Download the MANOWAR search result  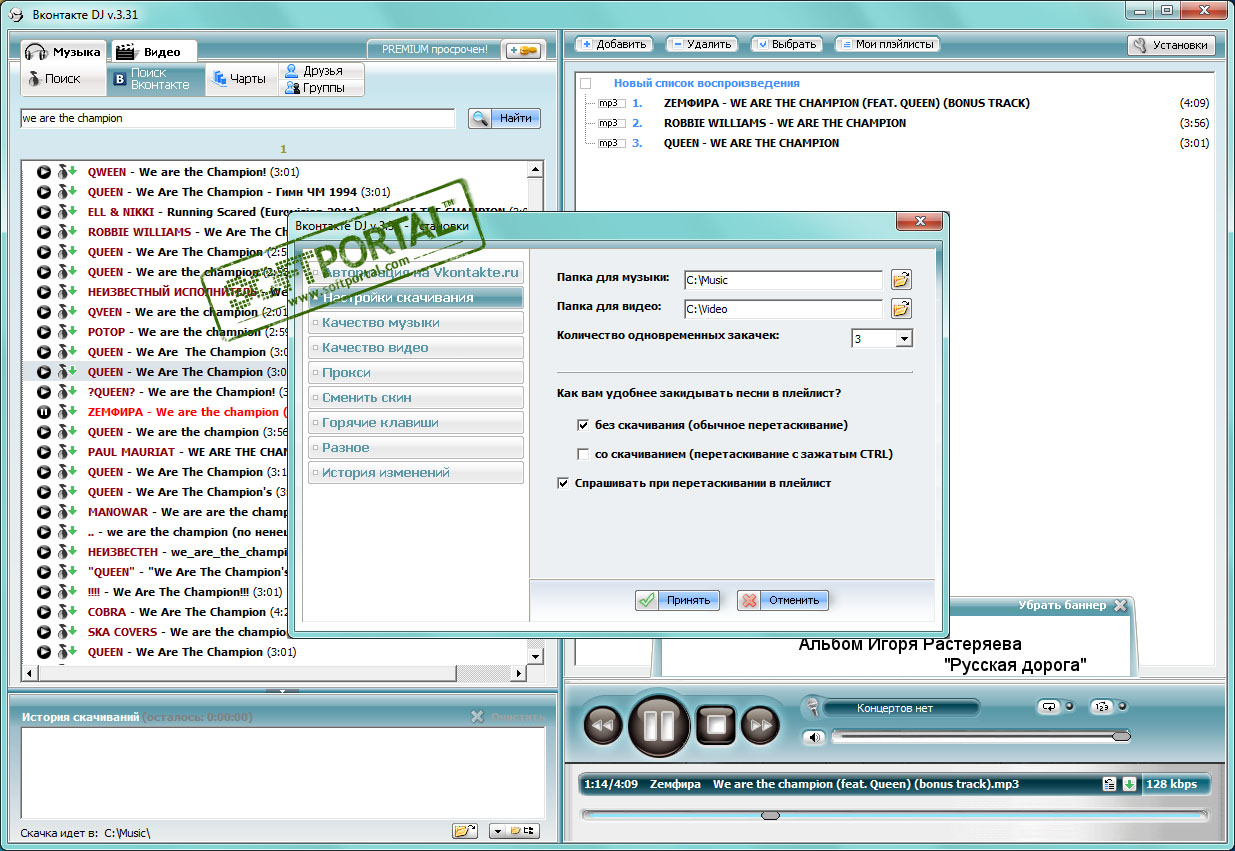click(67, 512)
